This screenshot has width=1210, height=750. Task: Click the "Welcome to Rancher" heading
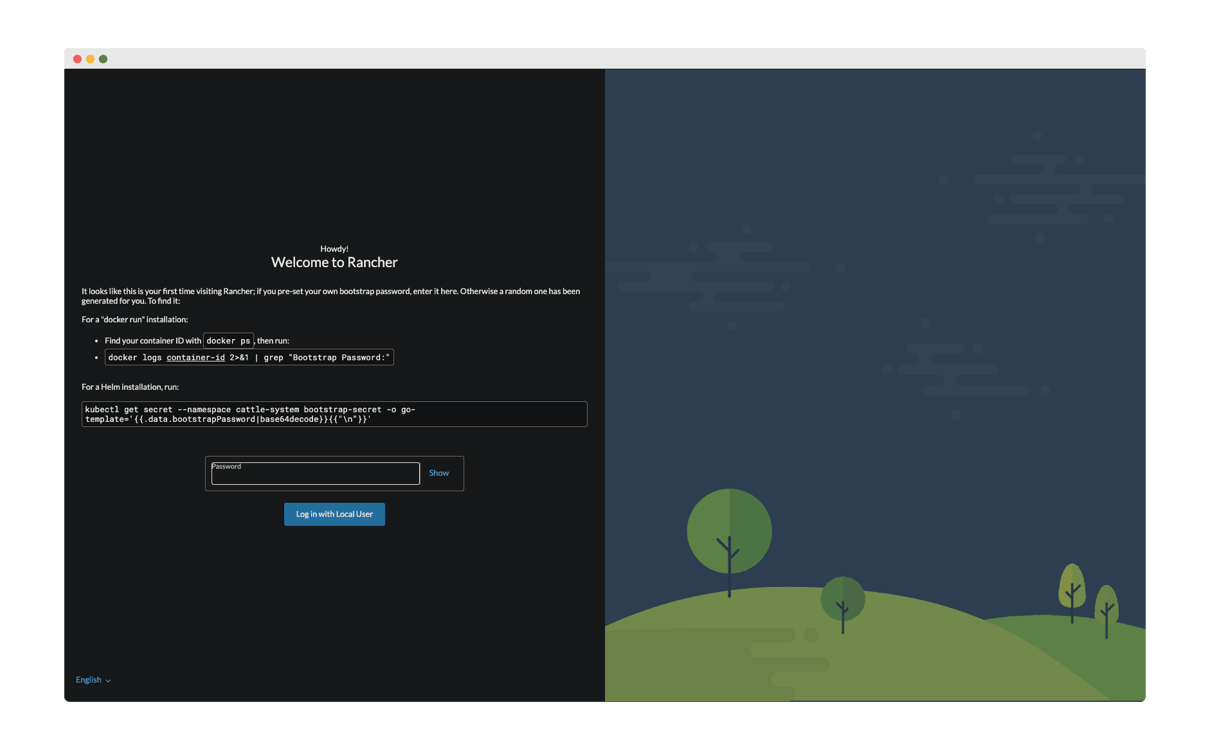[334, 262]
